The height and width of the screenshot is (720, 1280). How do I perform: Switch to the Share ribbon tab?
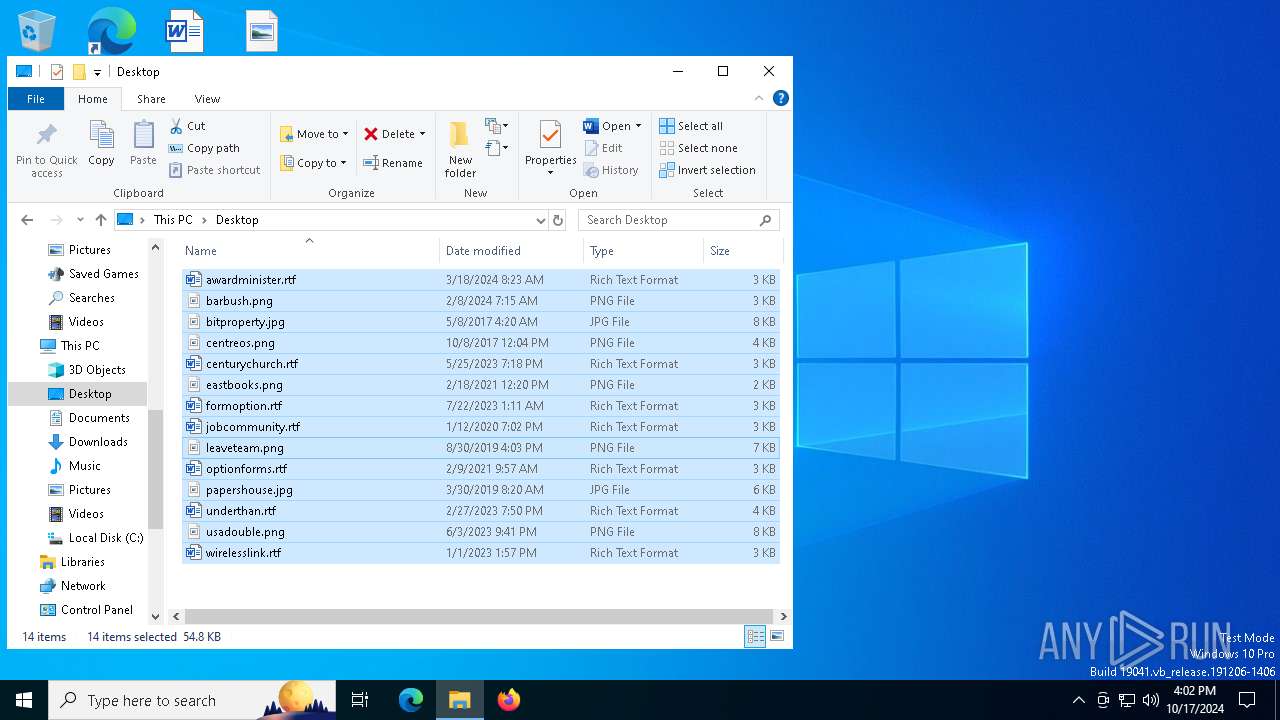pyautogui.click(x=151, y=99)
